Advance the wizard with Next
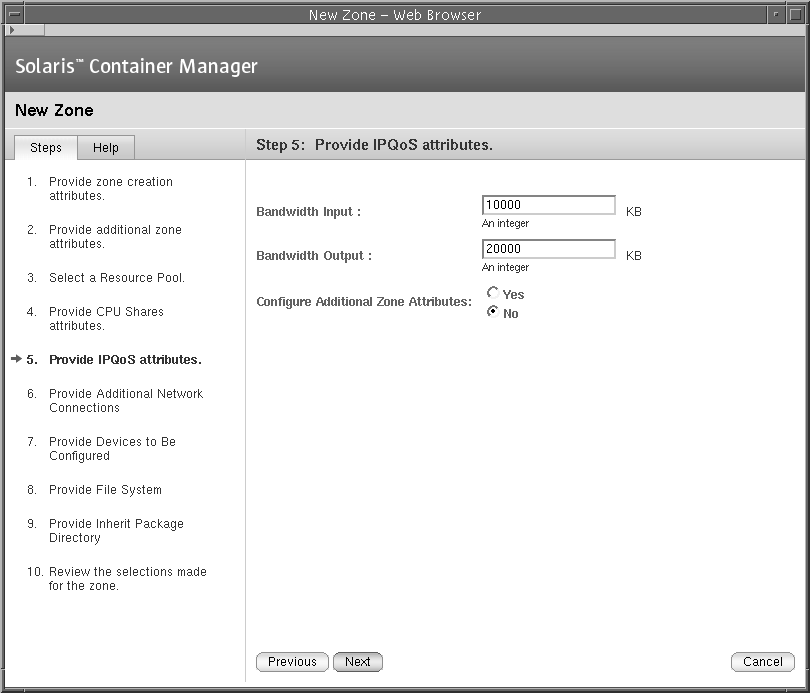Screen dimensions: 810x693 click(357, 661)
